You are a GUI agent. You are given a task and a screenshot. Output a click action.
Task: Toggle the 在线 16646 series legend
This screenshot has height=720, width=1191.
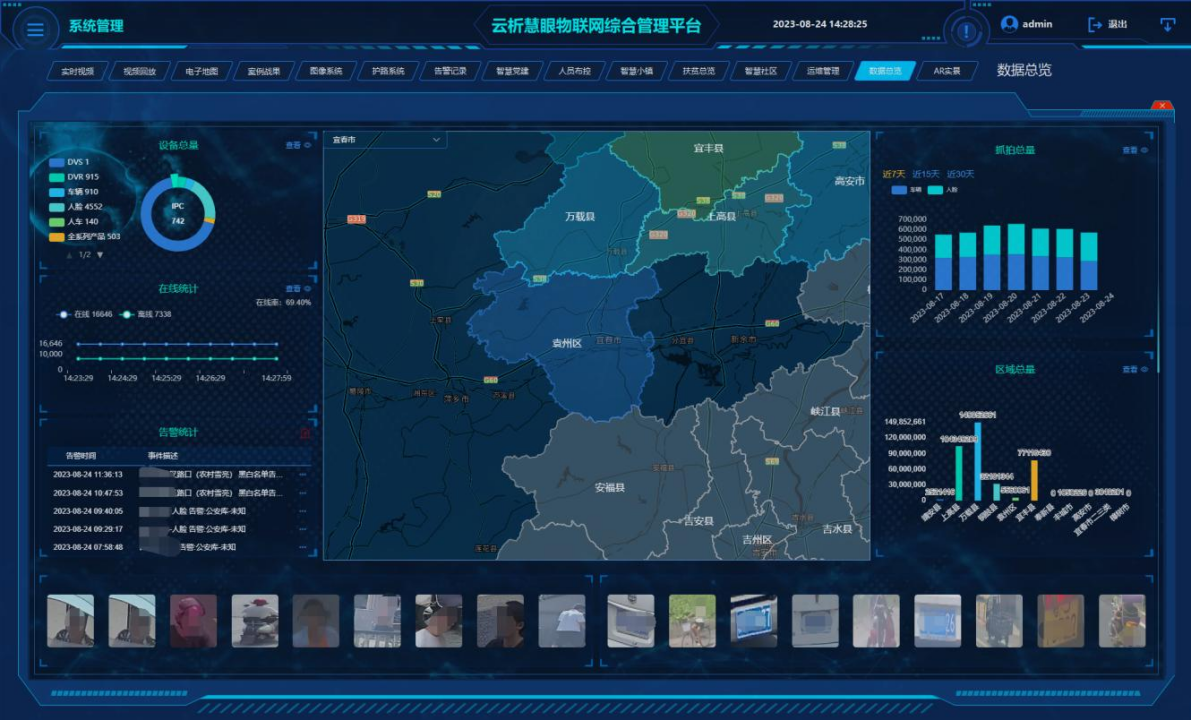point(85,314)
